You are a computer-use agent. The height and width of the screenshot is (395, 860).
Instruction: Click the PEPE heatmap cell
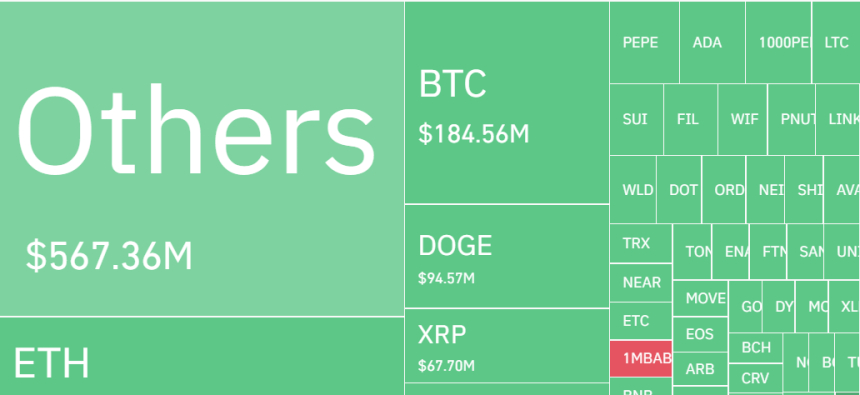click(x=644, y=42)
